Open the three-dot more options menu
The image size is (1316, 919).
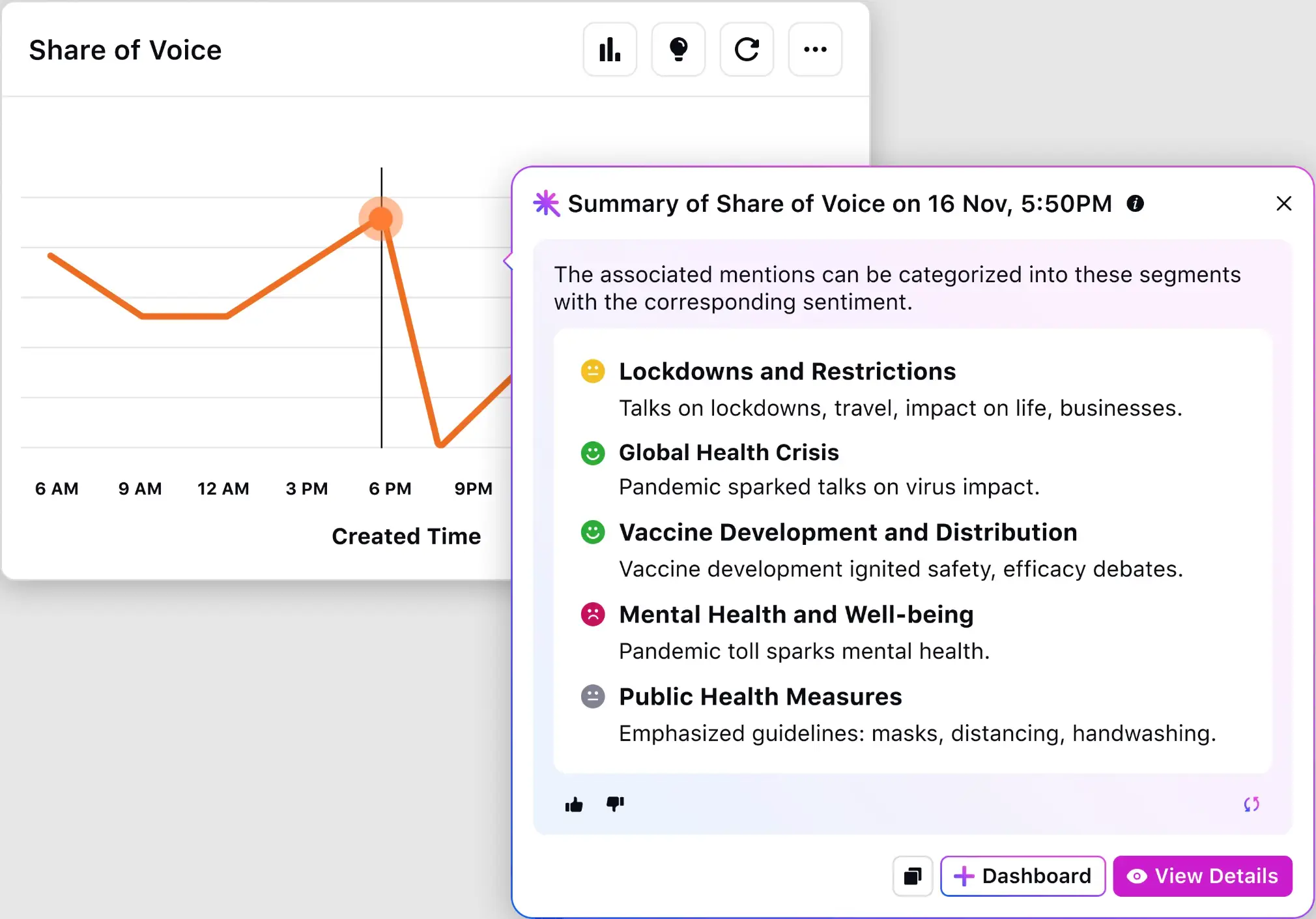tap(815, 50)
